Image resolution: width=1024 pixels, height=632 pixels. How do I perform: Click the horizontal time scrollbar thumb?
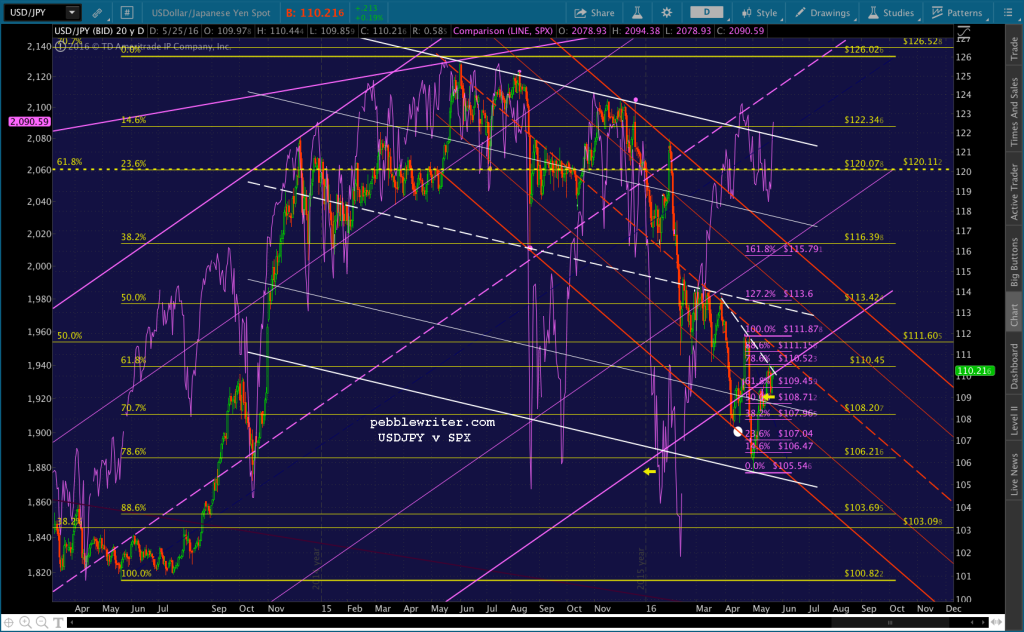point(890,622)
